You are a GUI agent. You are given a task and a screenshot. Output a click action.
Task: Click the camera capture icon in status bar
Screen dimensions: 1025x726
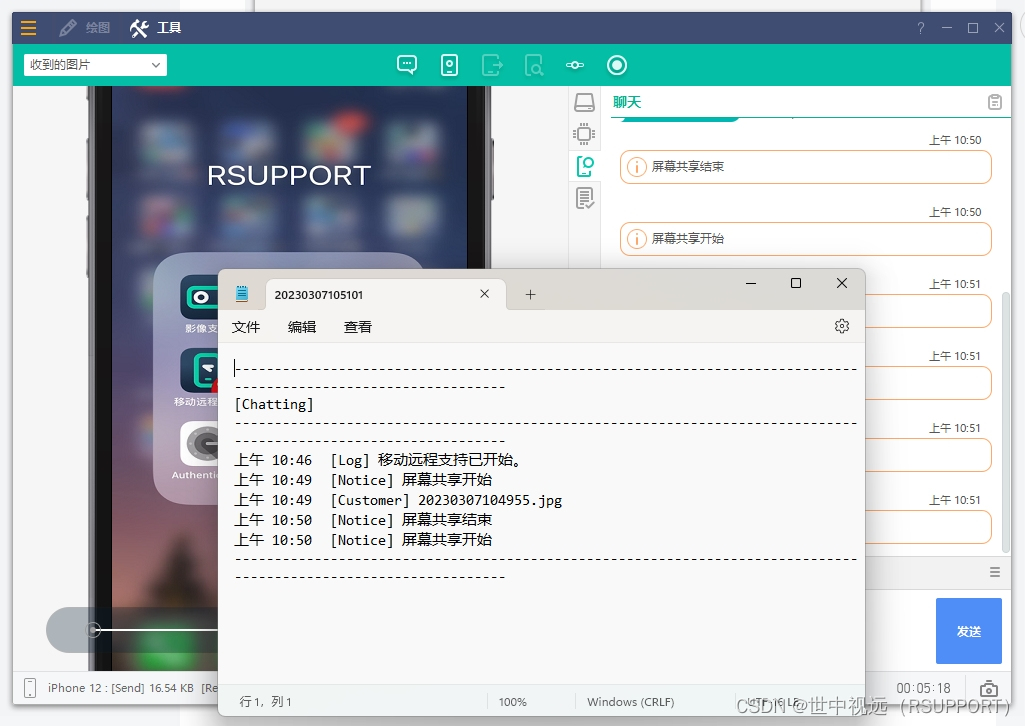(x=988, y=688)
